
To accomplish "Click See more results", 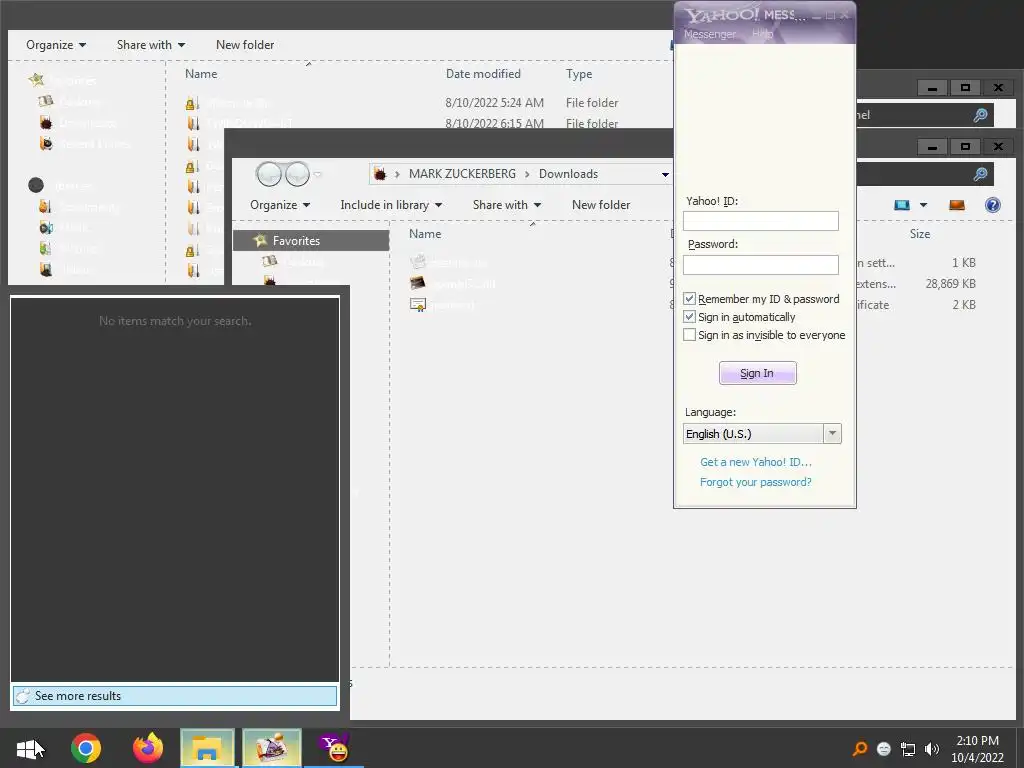I will click(x=175, y=696).
